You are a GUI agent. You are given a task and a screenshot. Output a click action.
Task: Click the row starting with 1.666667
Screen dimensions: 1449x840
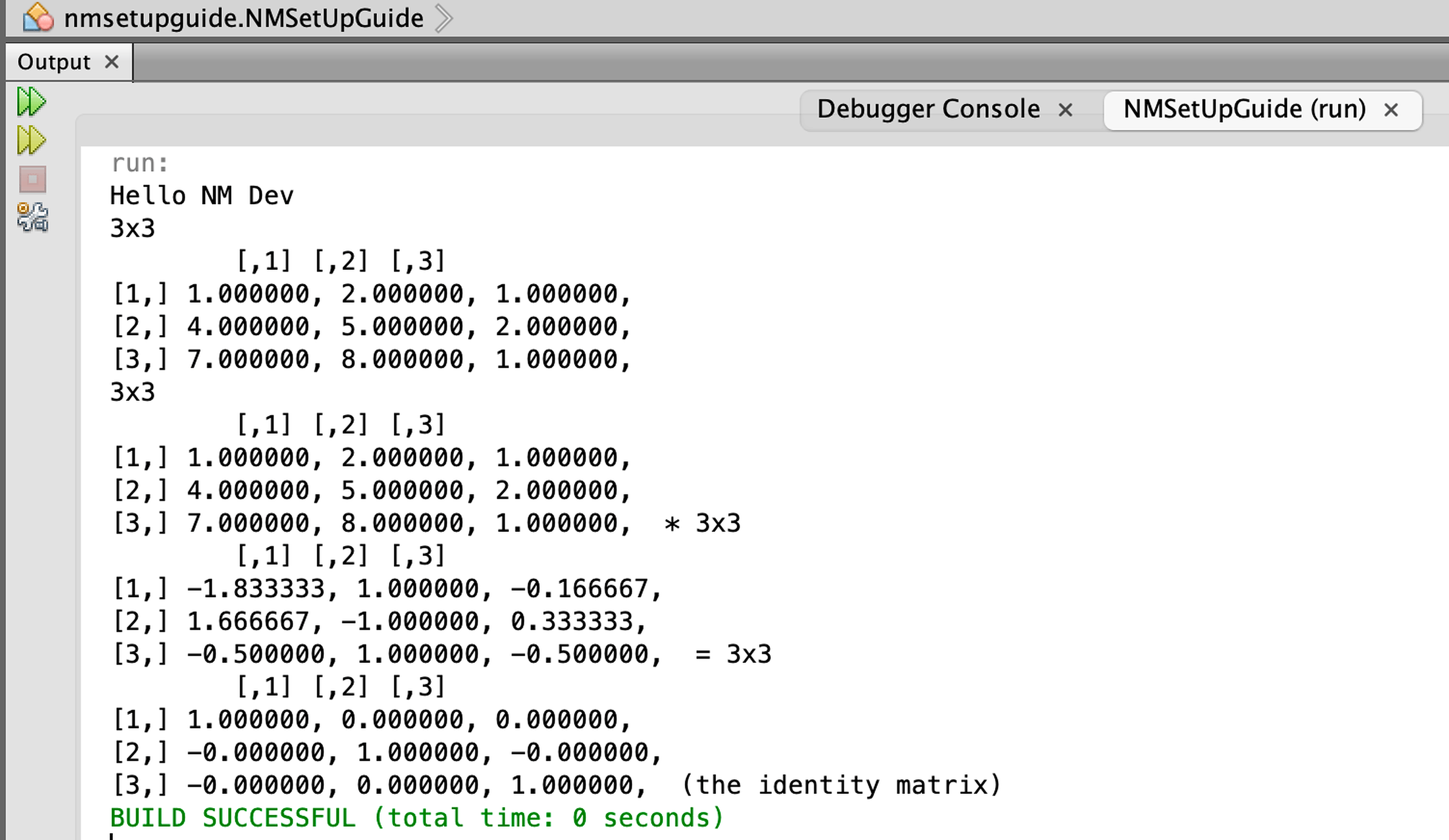pyautogui.click(x=380, y=622)
